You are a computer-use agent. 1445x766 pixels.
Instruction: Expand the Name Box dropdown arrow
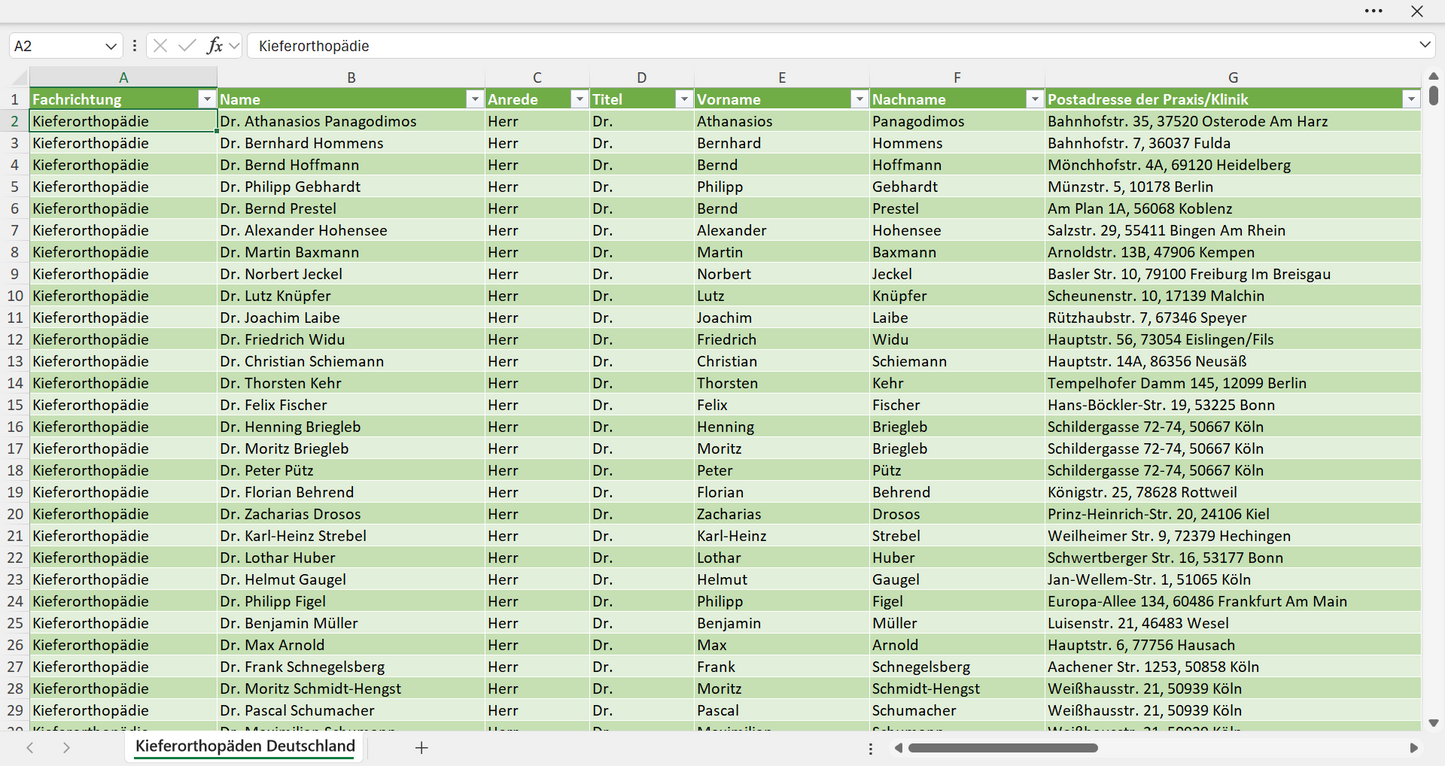[111, 46]
